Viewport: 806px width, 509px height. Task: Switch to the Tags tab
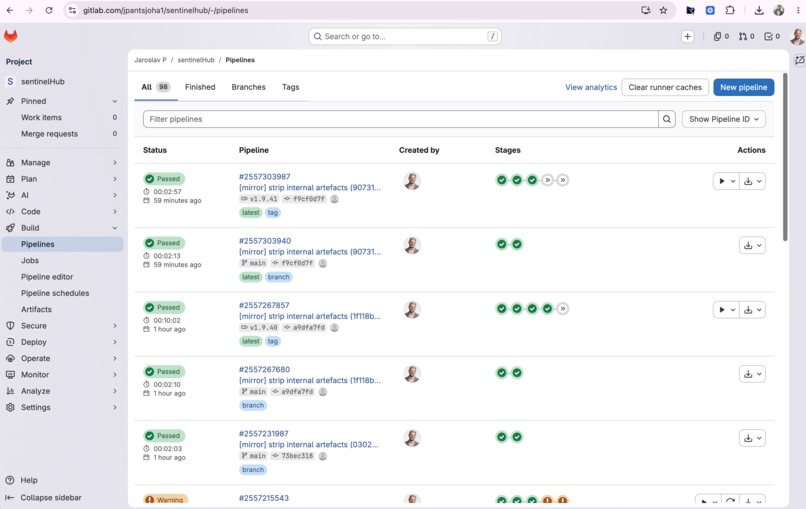pos(290,87)
